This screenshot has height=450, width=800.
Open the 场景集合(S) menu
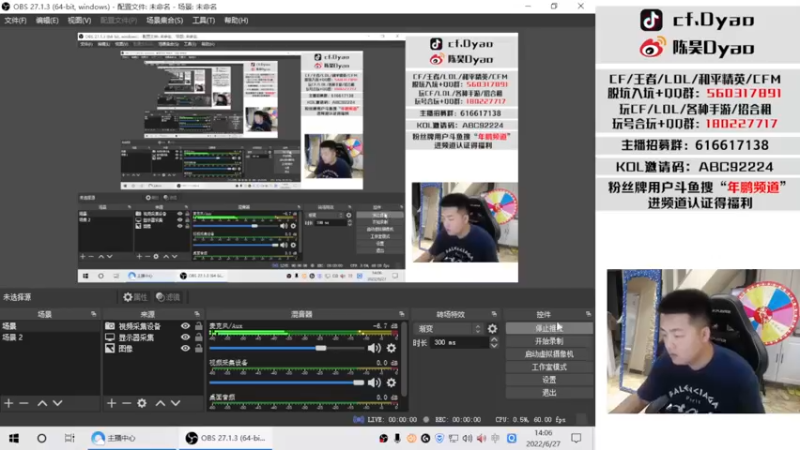(x=164, y=20)
